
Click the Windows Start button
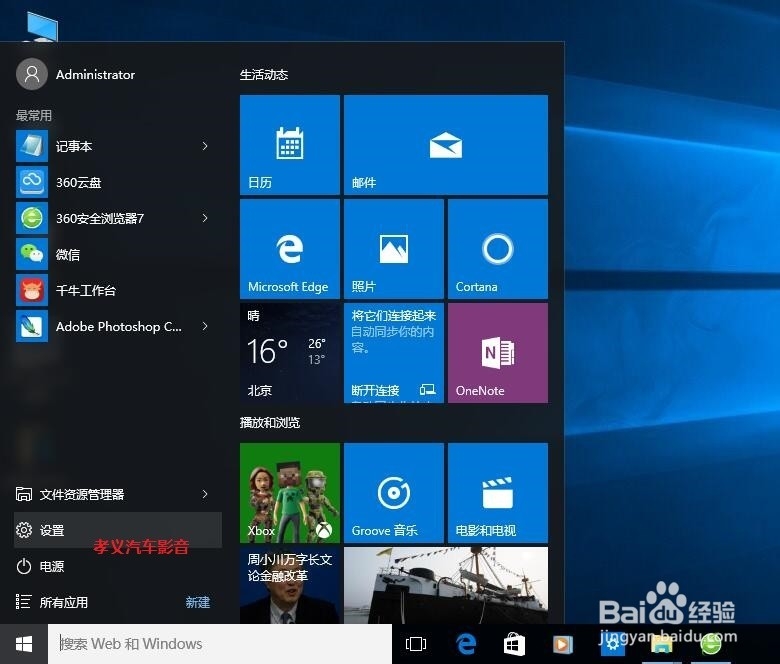(24, 644)
